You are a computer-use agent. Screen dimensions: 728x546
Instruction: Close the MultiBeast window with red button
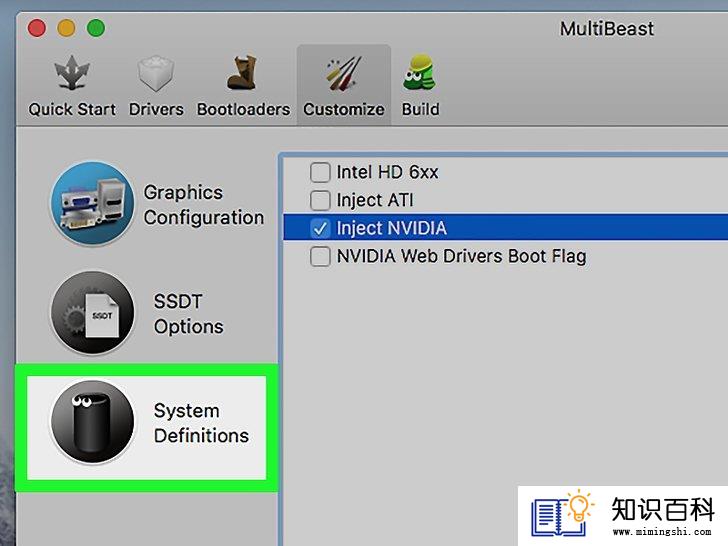click(x=37, y=28)
